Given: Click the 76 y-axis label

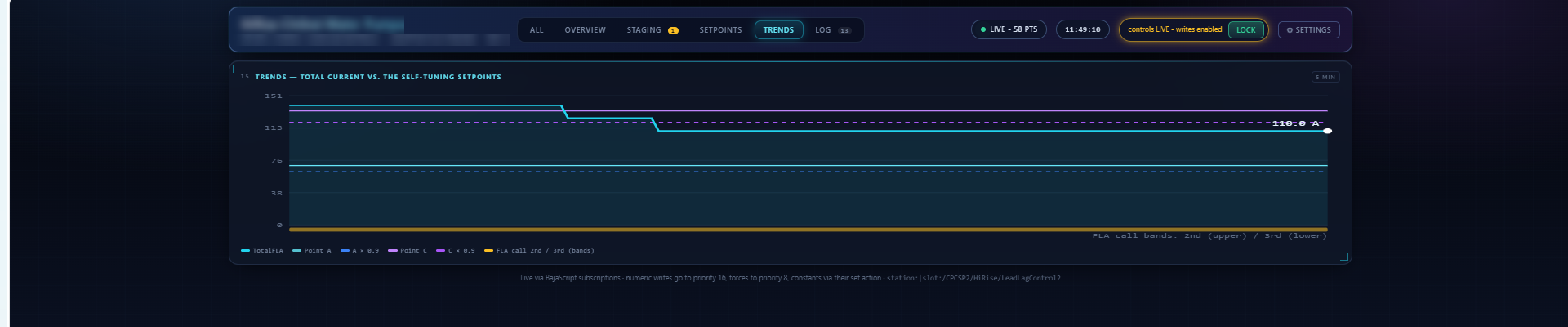Looking at the screenshot, I should coord(276,161).
